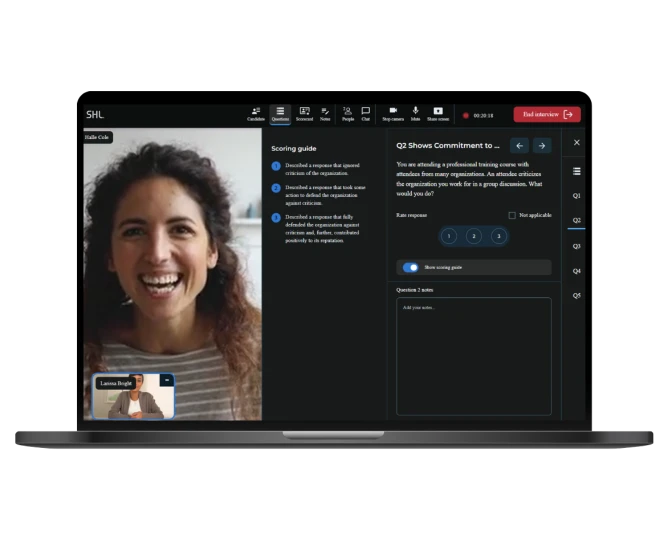Mute the microphone
Screen dimensions: 668x540
[415, 114]
